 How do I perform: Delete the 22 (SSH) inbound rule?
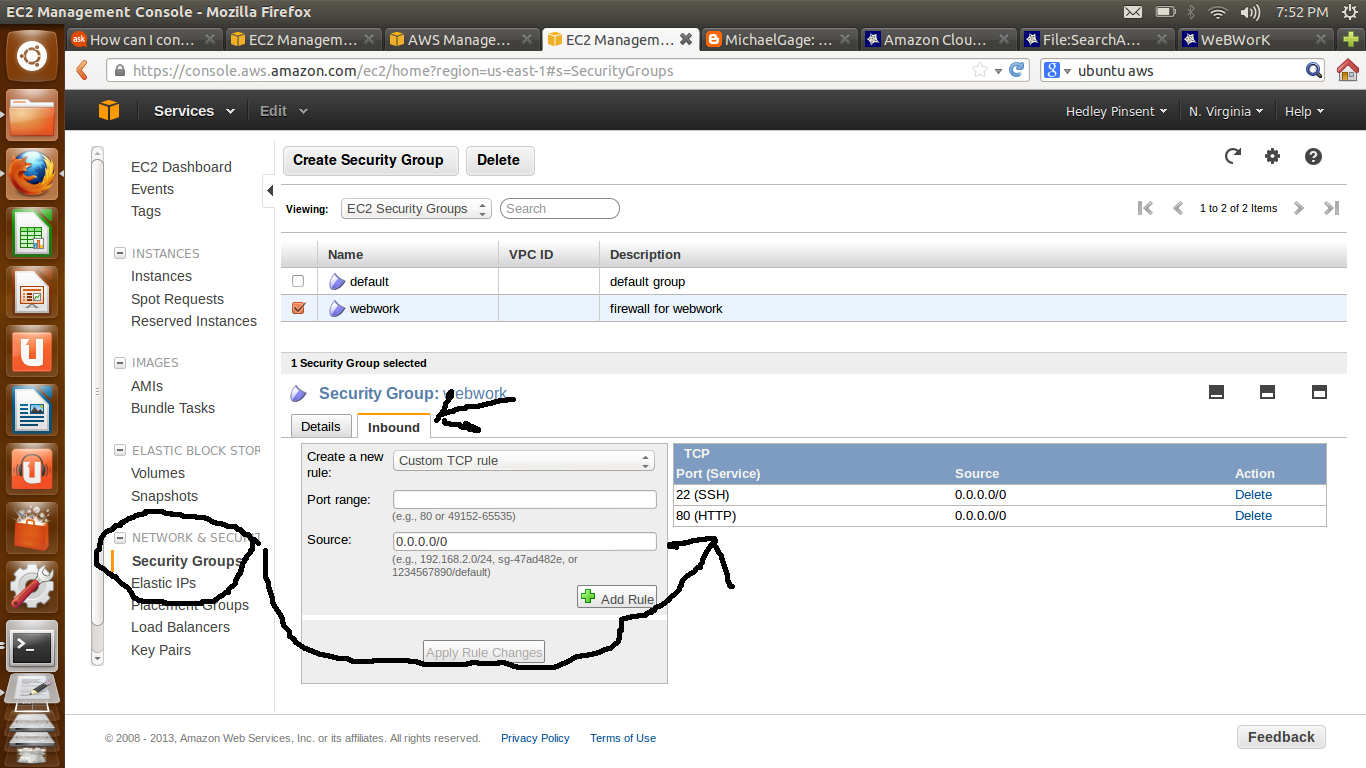1253,494
